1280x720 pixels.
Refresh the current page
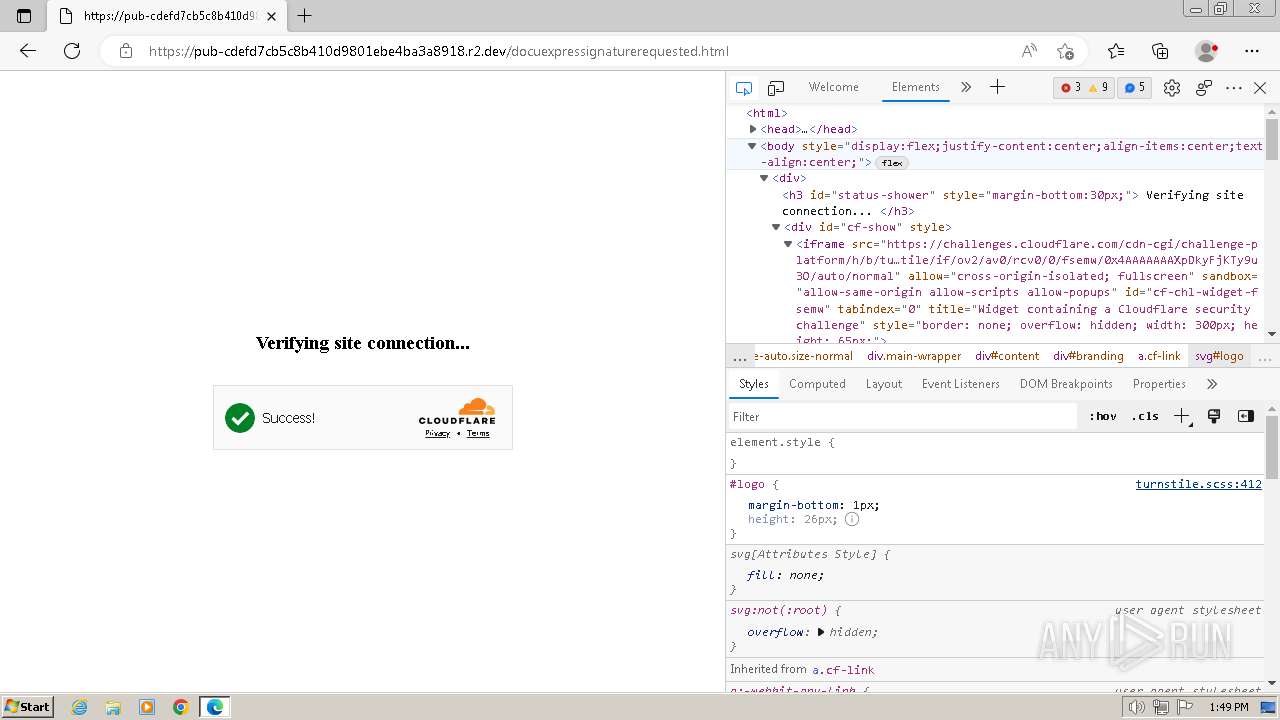[72, 51]
